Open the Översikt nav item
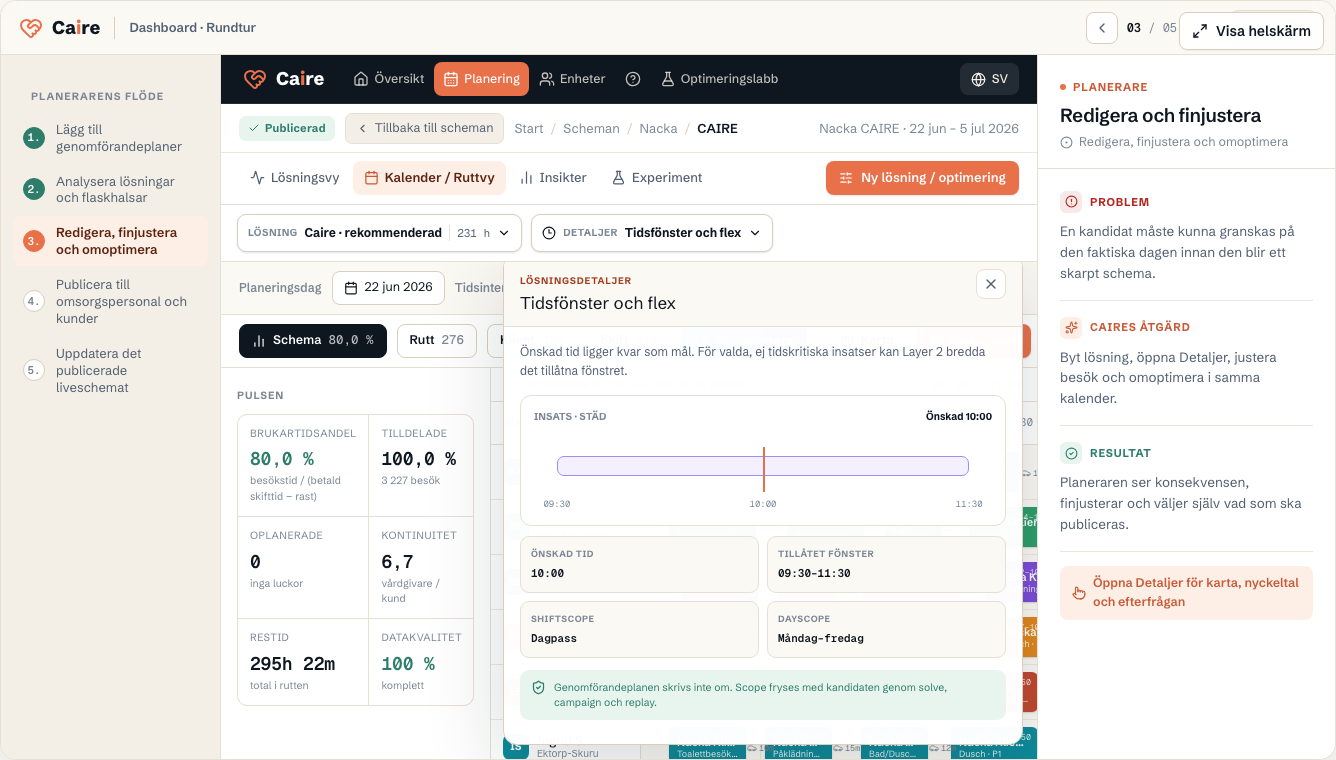 pos(389,79)
